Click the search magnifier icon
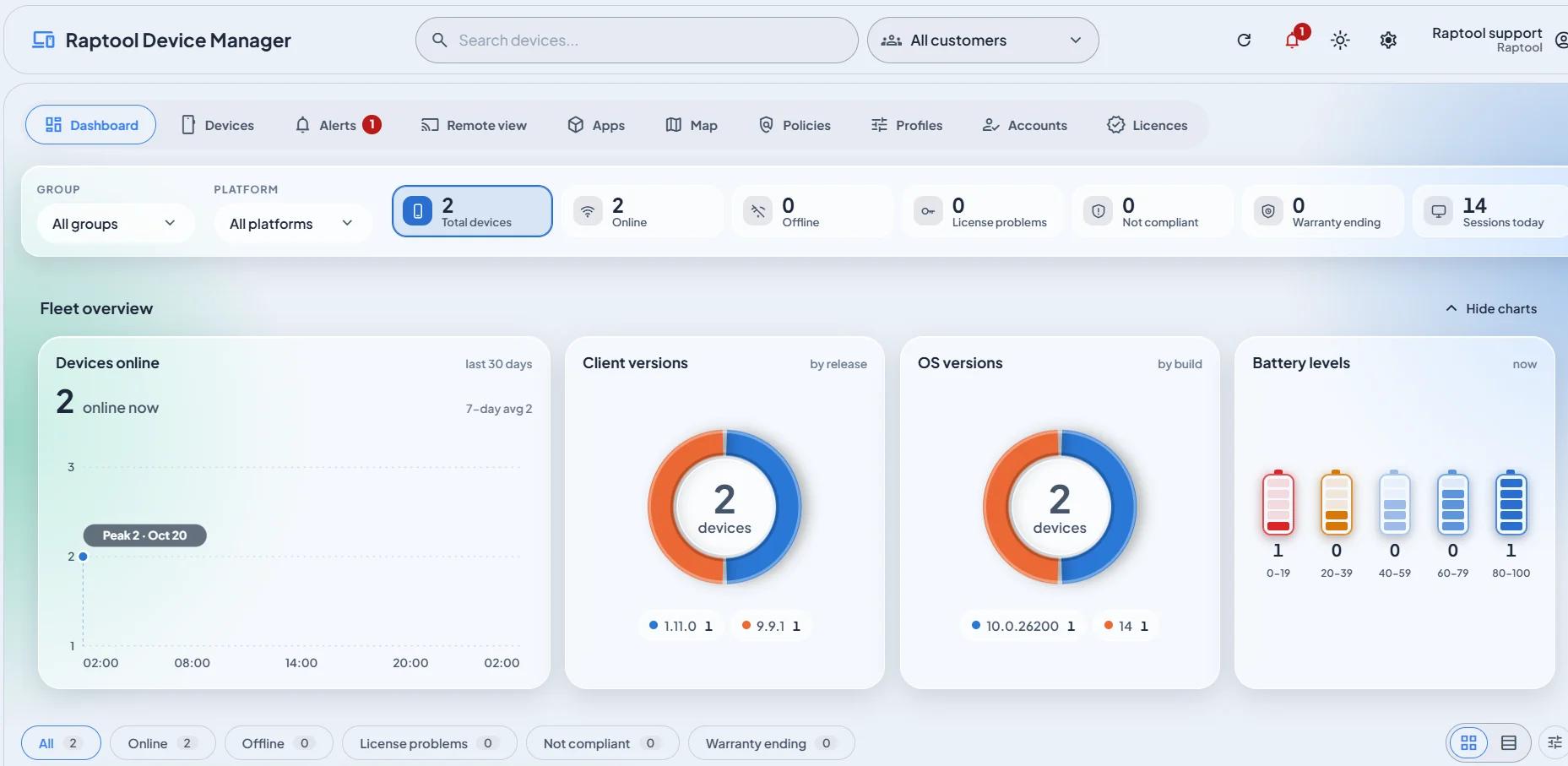The image size is (1568, 766). [x=439, y=40]
